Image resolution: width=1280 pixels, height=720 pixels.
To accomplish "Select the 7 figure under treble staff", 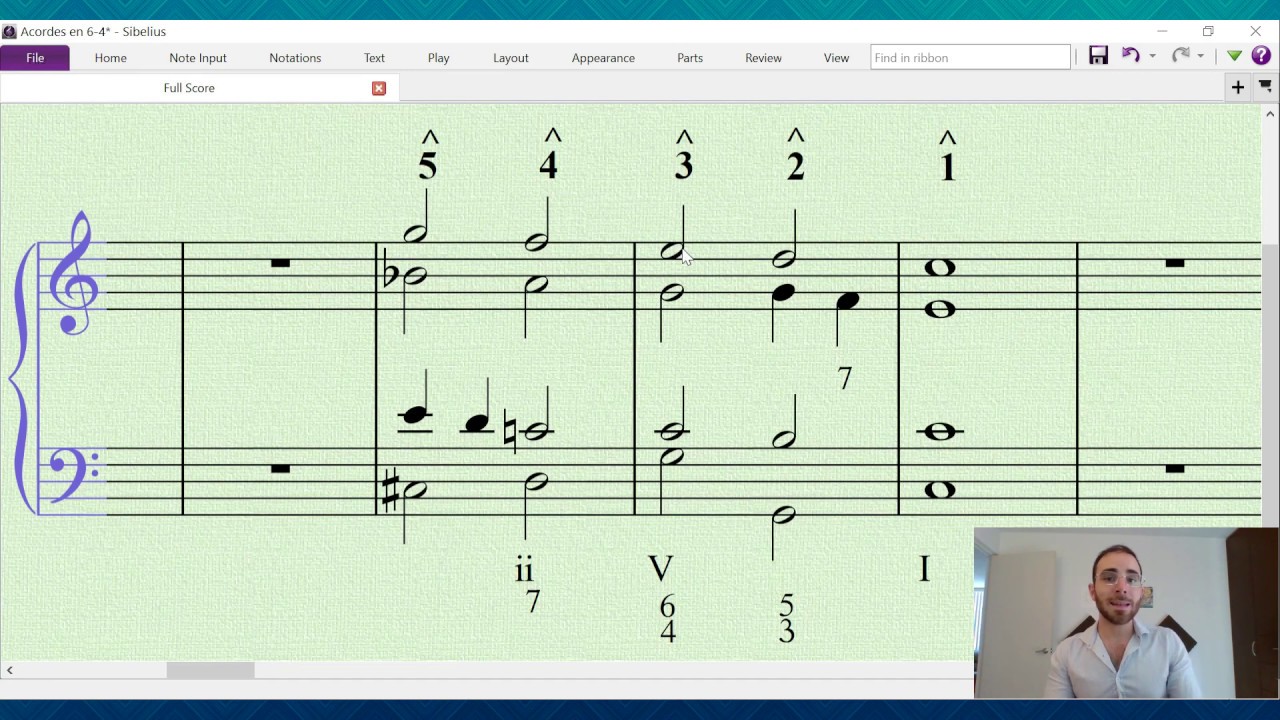I will pyautogui.click(x=845, y=378).
